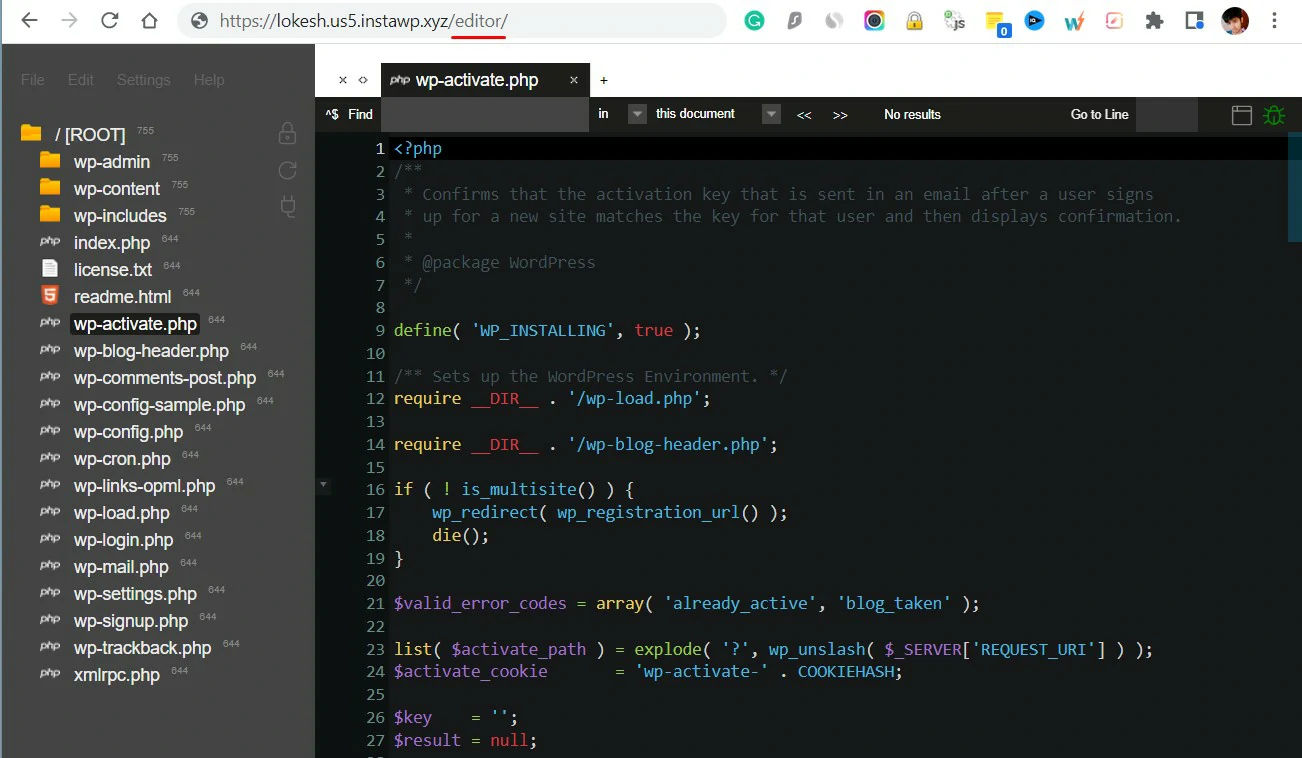Click the document icon beside license.txt
This screenshot has width=1302, height=758.
tap(50, 268)
